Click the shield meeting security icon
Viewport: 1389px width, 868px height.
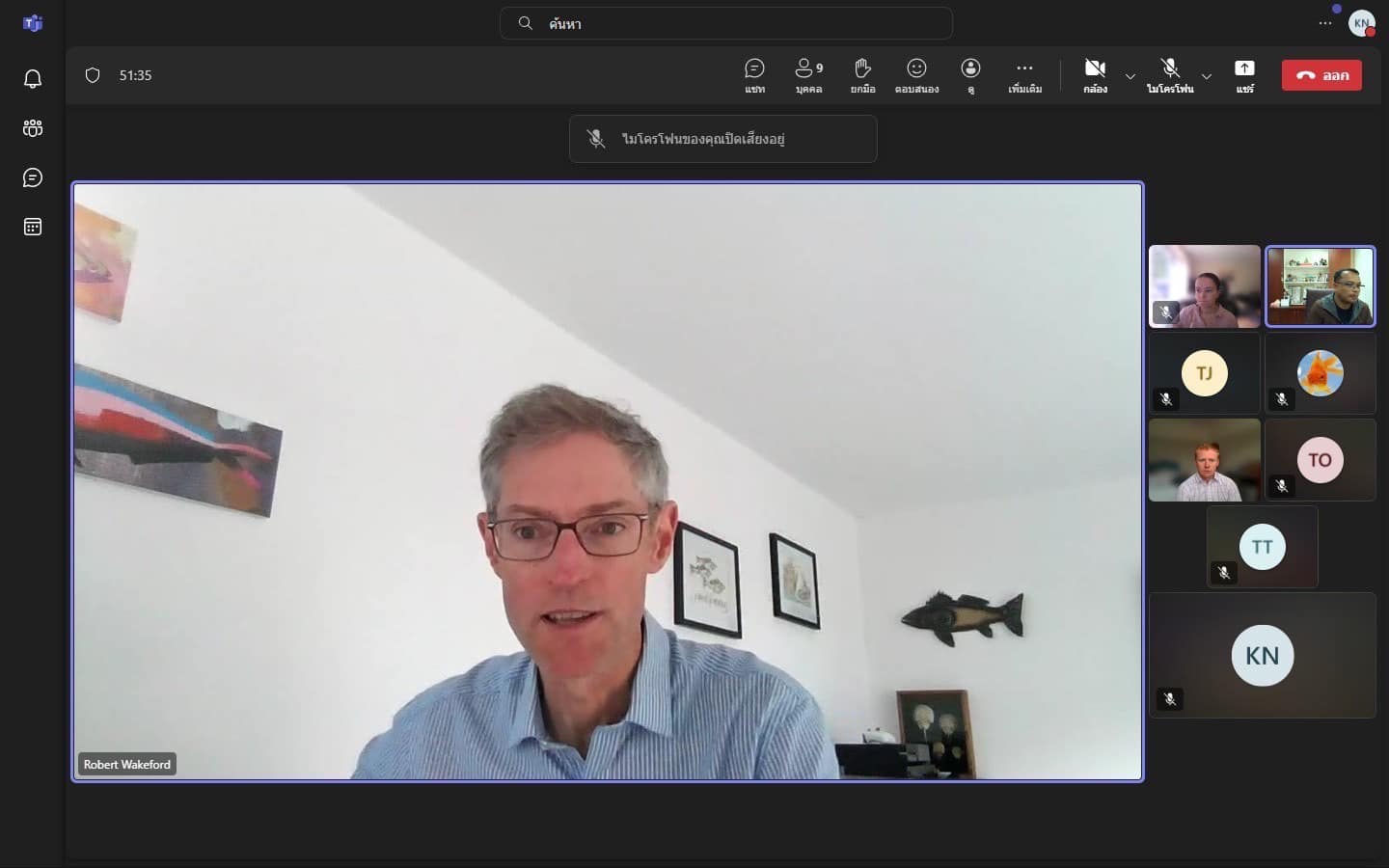point(93,75)
